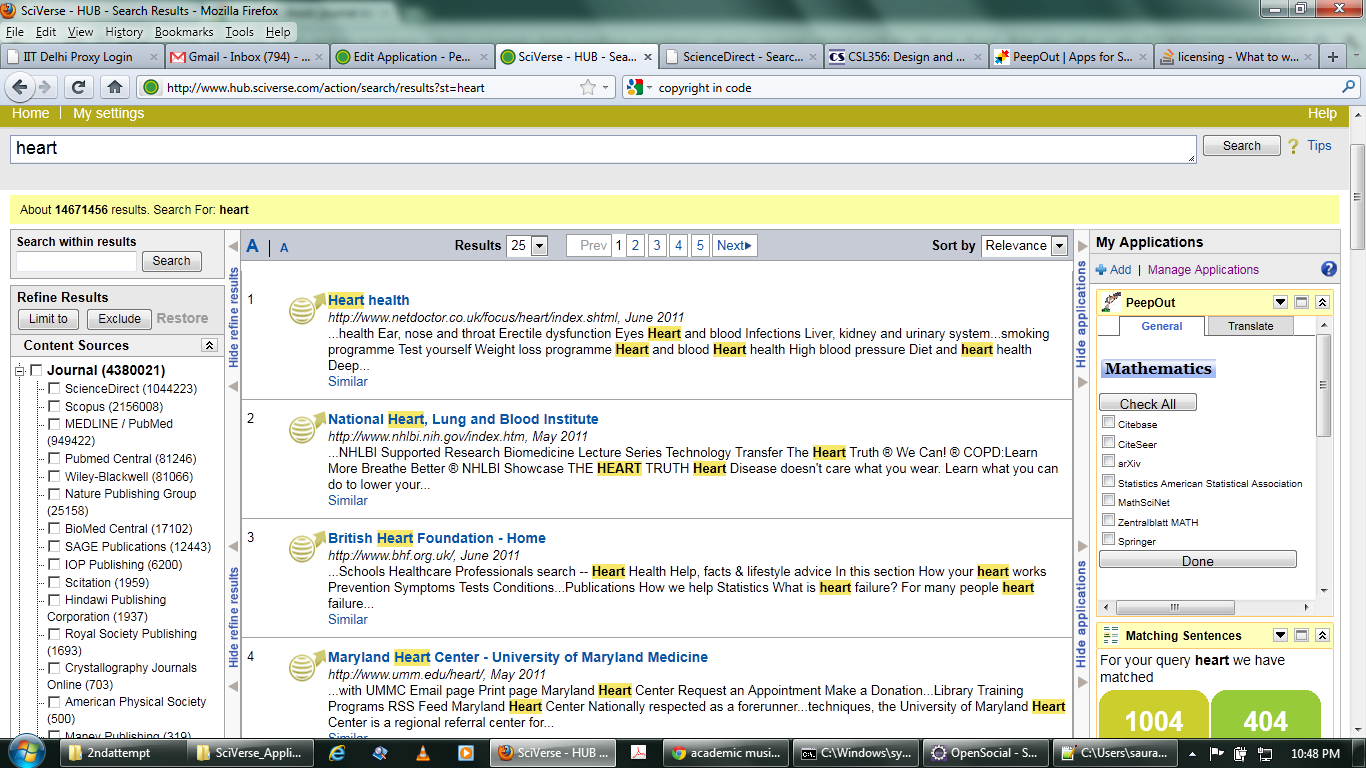The width and height of the screenshot is (1366, 768).
Task: Click the Tips question mark icon
Action: pos(1294,146)
